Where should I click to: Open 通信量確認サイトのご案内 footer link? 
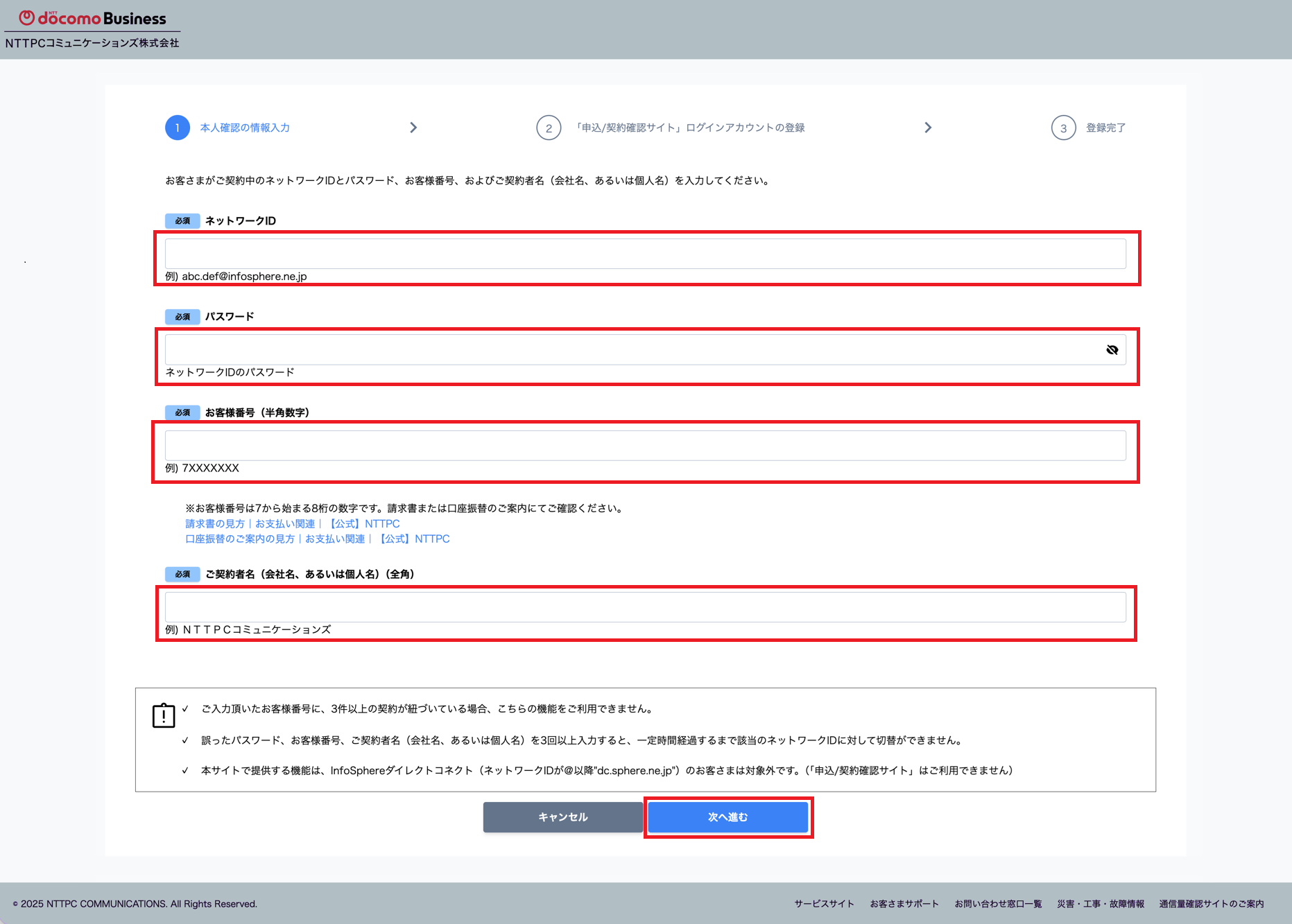(x=1212, y=904)
